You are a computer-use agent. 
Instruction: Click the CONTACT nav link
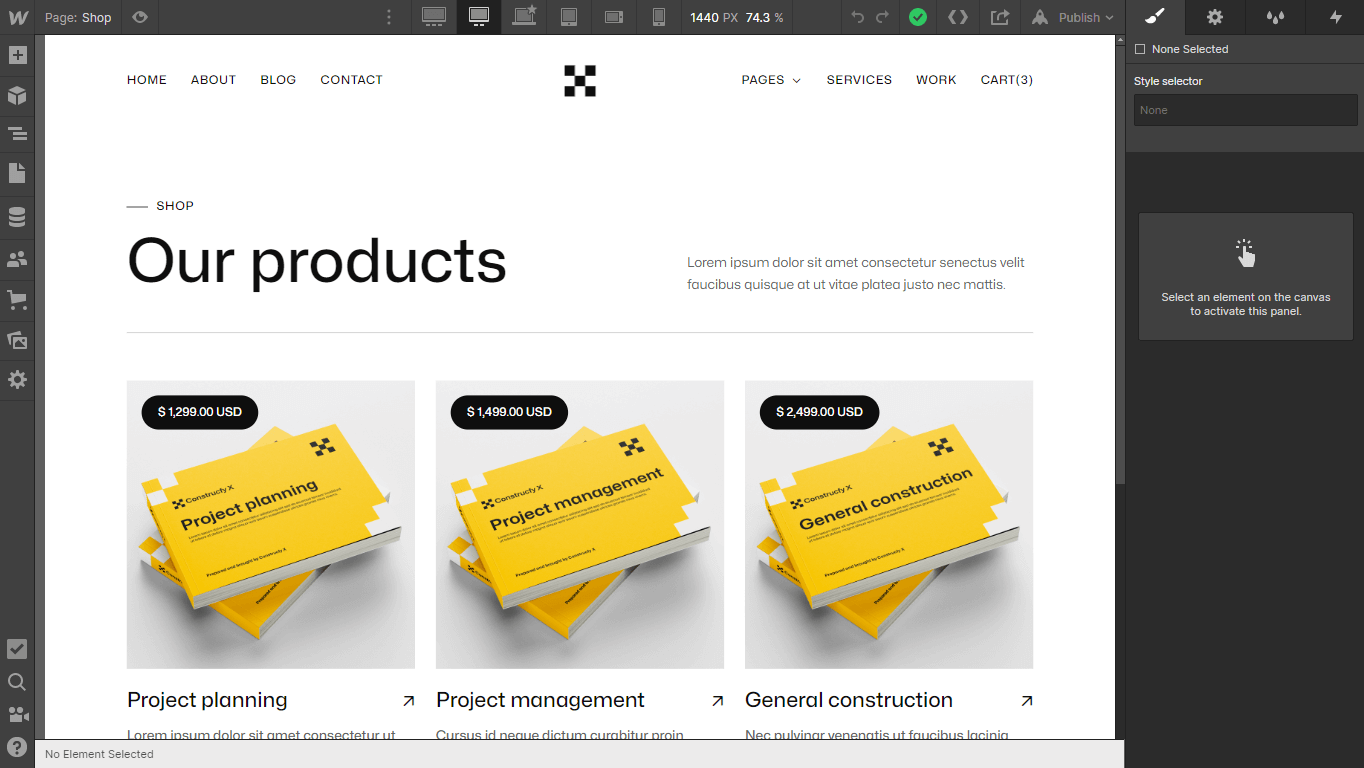[351, 80]
